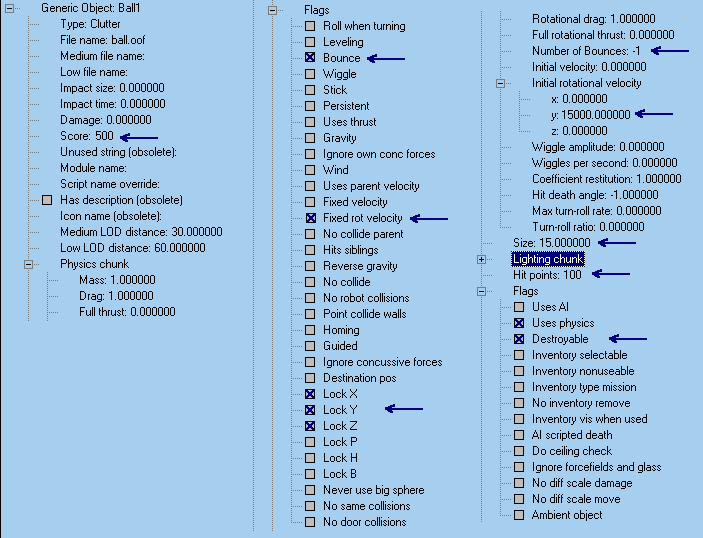Disable the Fixed rot velocity checkbox
703x538 pixels.
tap(310, 218)
